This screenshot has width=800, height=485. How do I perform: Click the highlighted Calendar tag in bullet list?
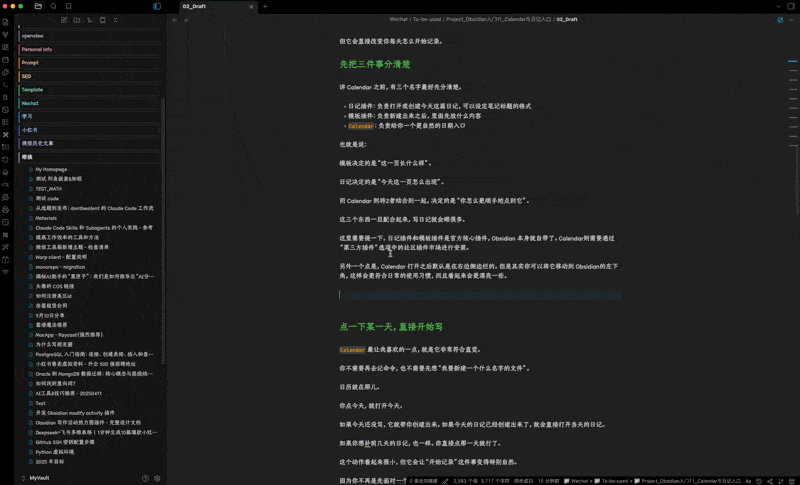click(x=361, y=125)
